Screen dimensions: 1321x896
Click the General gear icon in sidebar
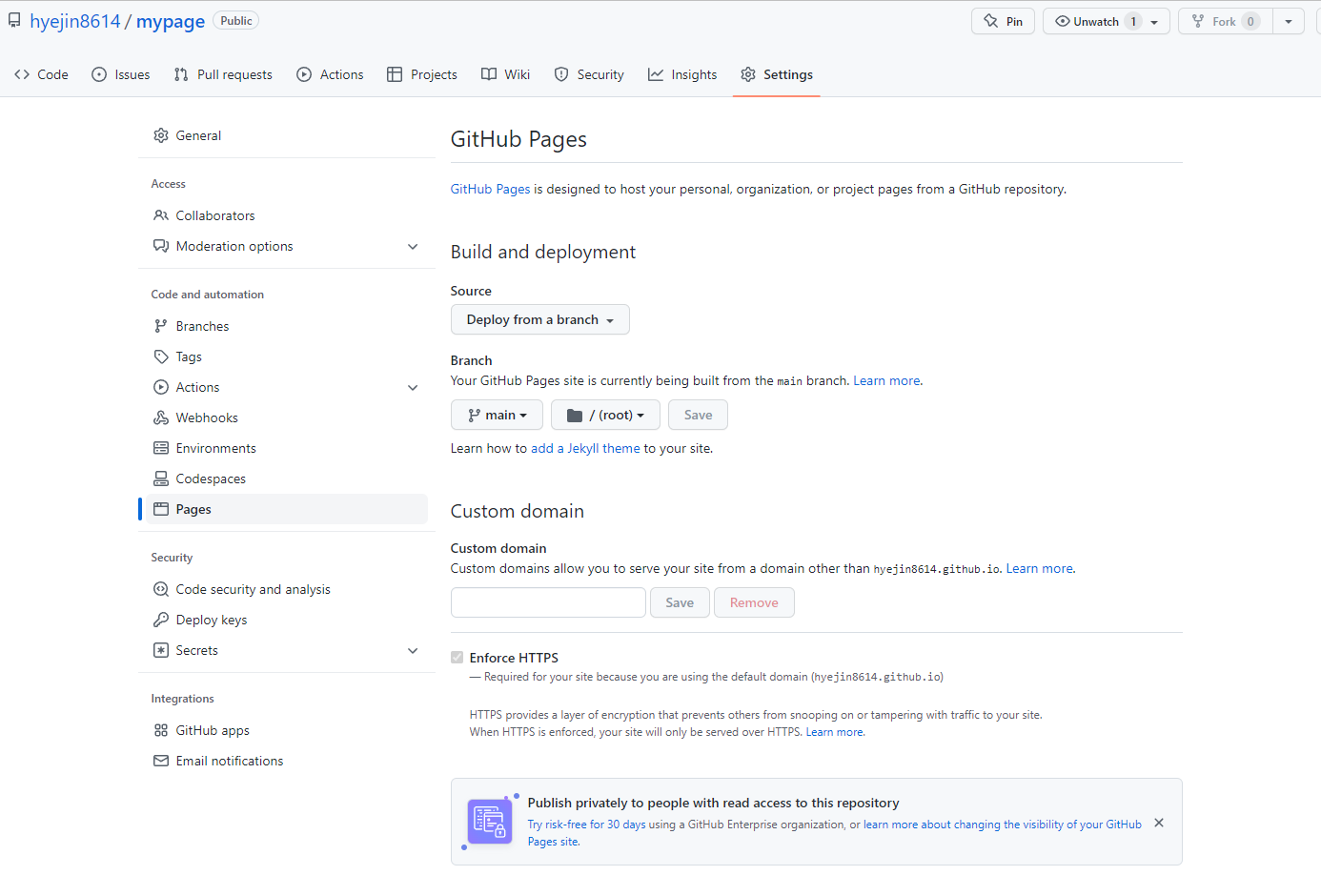[161, 135]
